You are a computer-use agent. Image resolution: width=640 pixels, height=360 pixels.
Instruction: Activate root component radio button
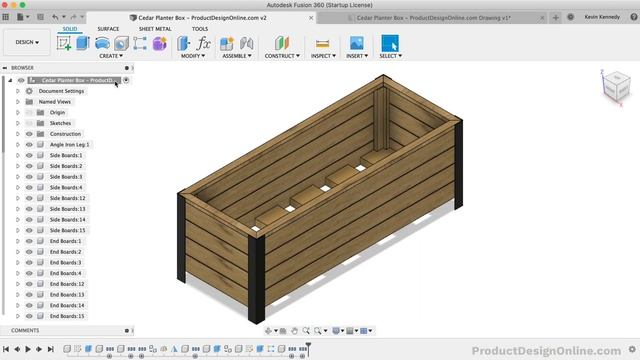[x=126, y=80]
